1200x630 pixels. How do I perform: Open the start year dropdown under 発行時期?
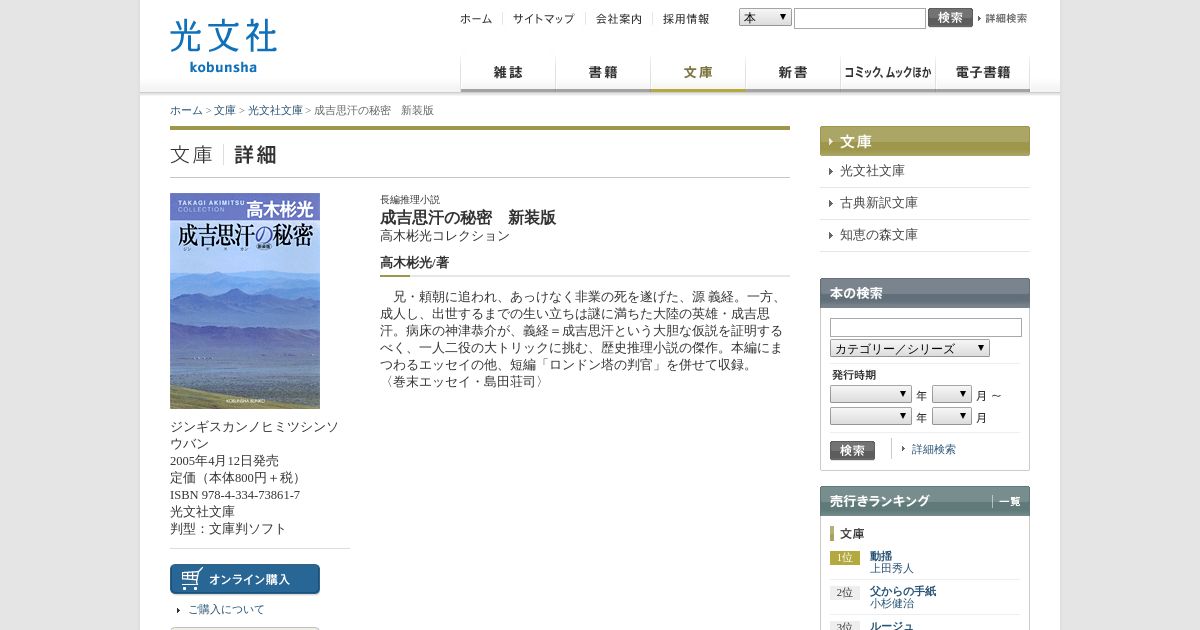871,394
